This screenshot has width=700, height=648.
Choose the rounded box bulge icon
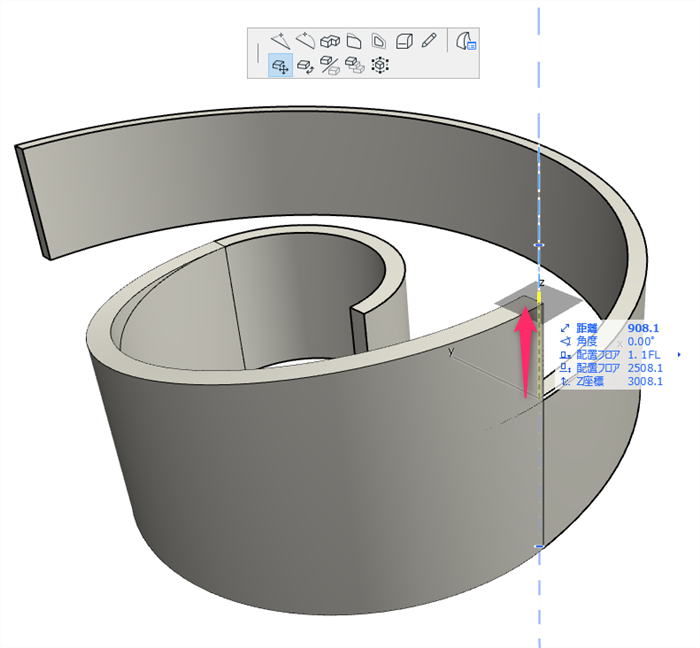point(404,42)
